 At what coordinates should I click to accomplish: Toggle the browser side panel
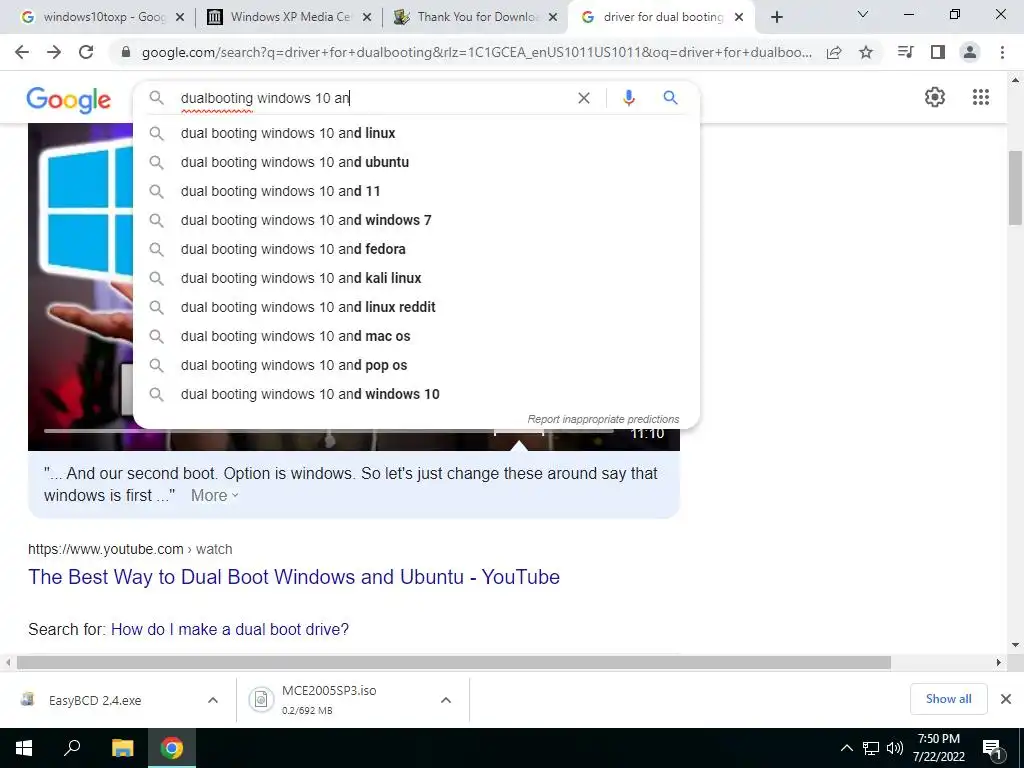[x=938, y=52]
